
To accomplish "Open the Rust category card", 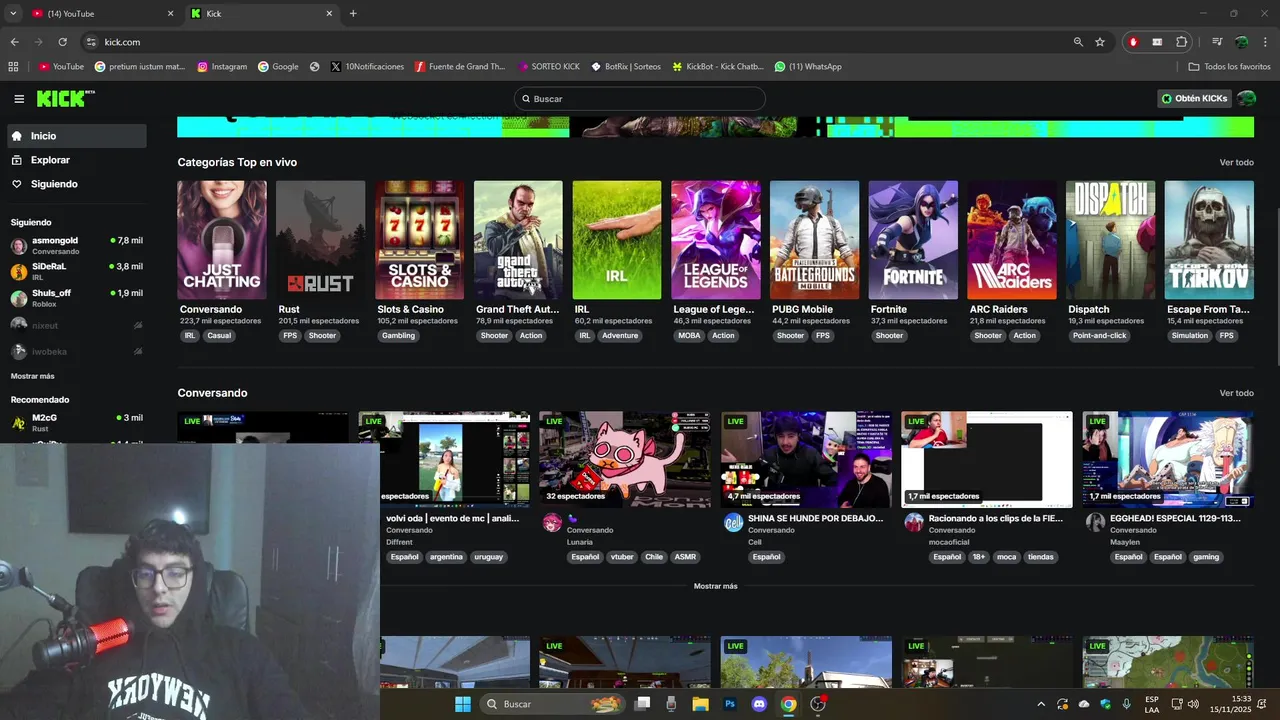I will pyautogui.click(x=321, y=240).
